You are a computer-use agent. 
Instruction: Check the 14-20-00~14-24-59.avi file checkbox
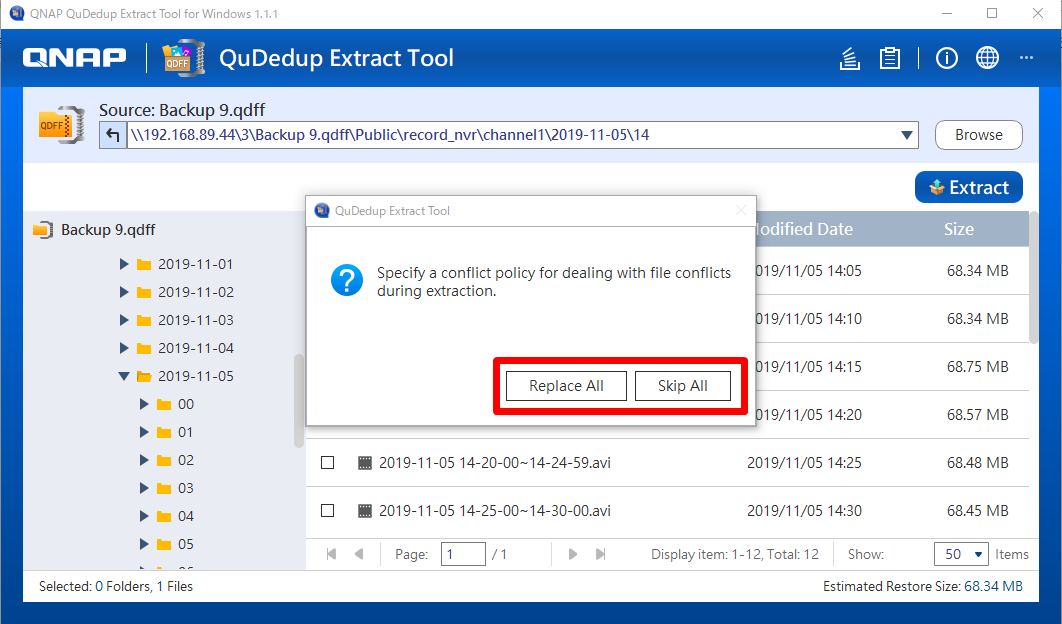[328, 463]
